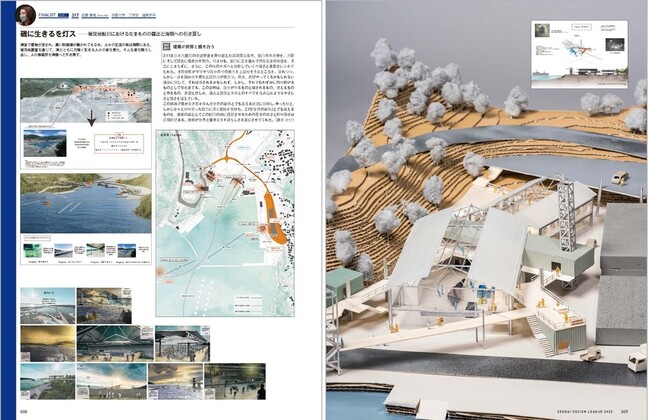Open the render of building on green coastal hillside
This screenshot has width=650, height=420.
[48, 381]
